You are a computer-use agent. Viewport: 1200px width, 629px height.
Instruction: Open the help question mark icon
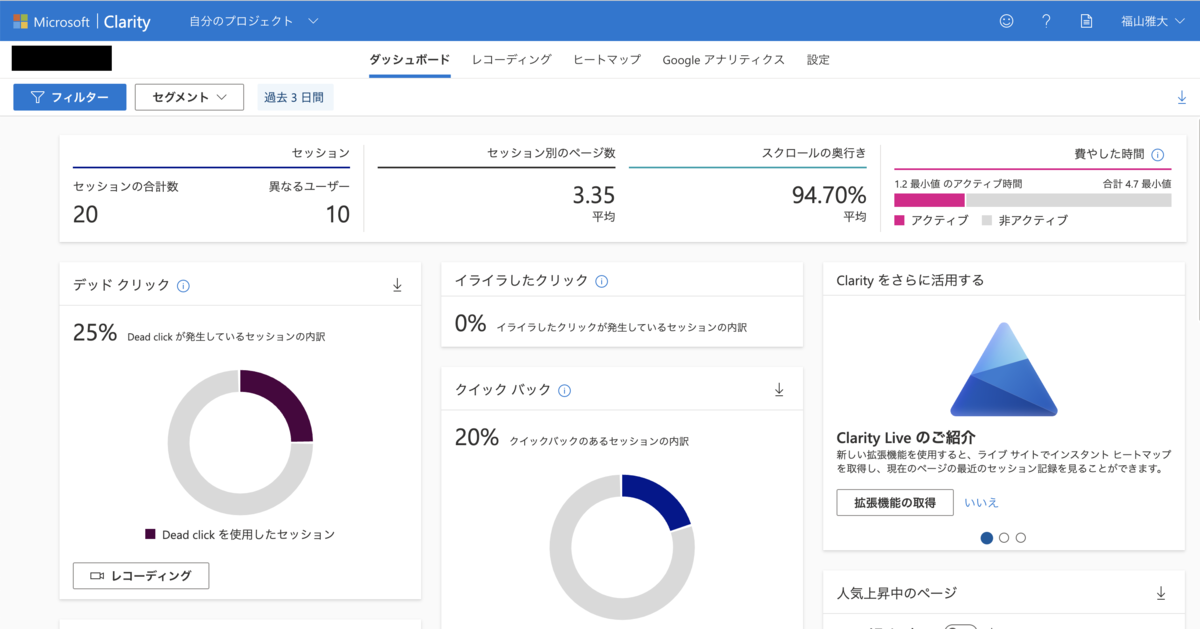tap(1046, 21)
